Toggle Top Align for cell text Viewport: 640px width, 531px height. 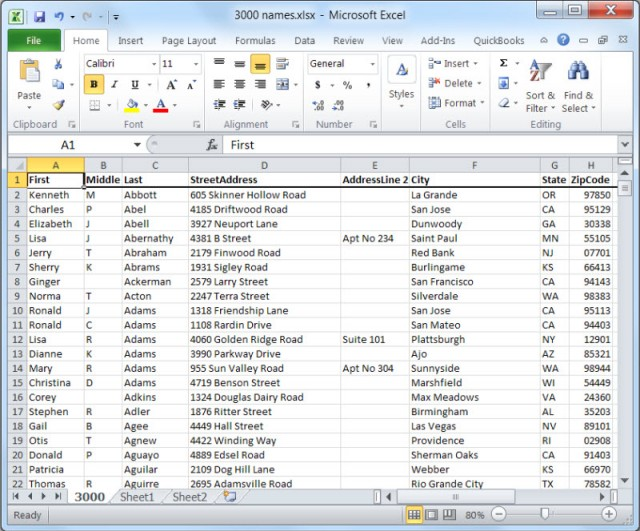(x=219, y=62)
